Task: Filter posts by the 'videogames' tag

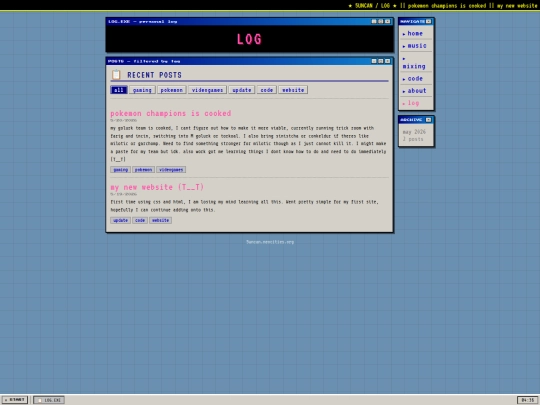Action: tap(207, 90)
